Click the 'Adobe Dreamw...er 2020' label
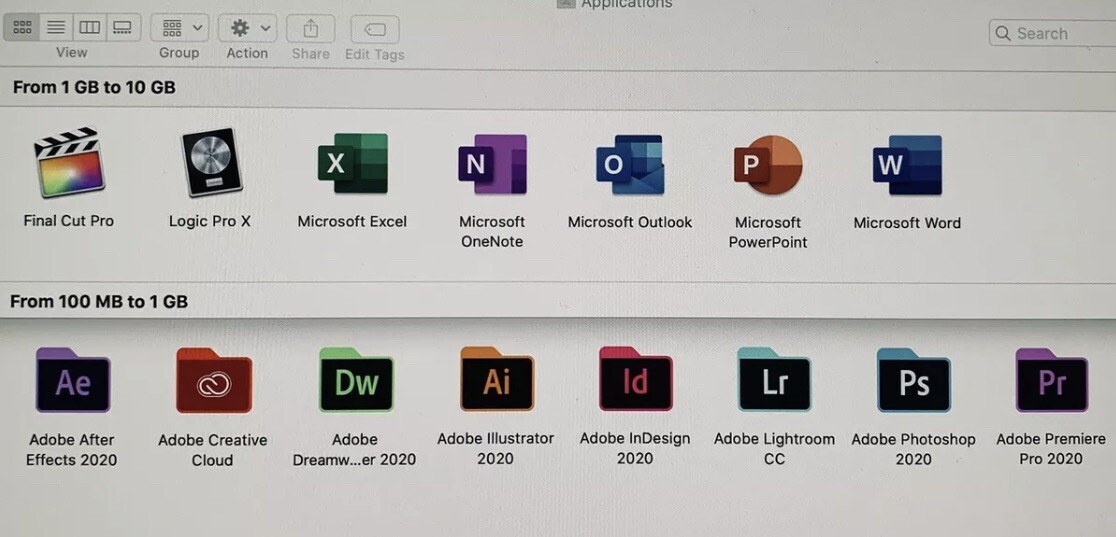 (x=354, y=449)
